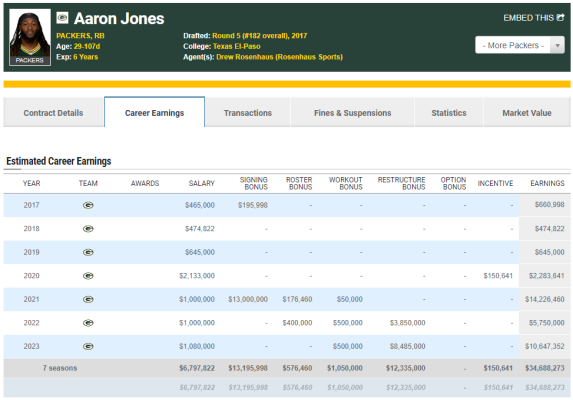Switch to the Market Value tab

pyautogui.click(x=527, y=113)
